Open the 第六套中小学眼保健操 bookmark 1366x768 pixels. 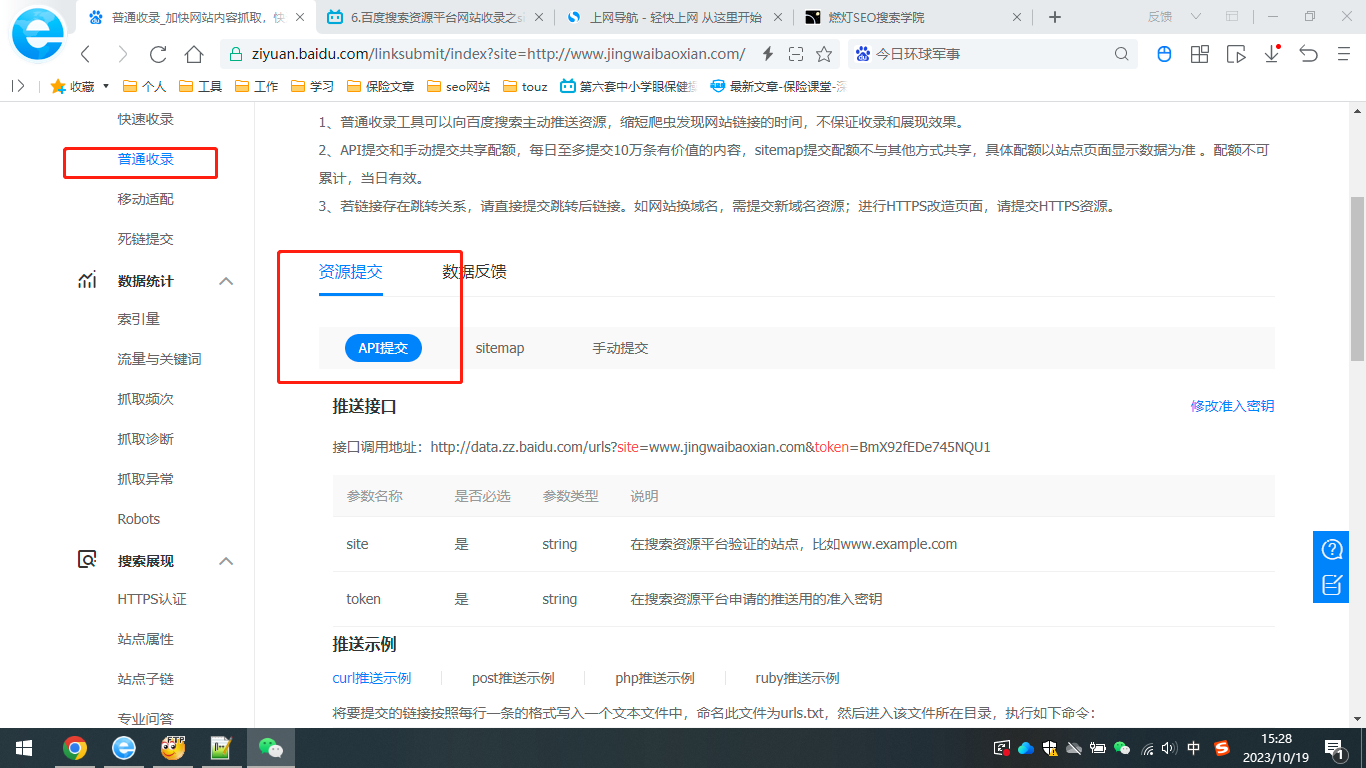pyautogui.click(x=628, y=87)
